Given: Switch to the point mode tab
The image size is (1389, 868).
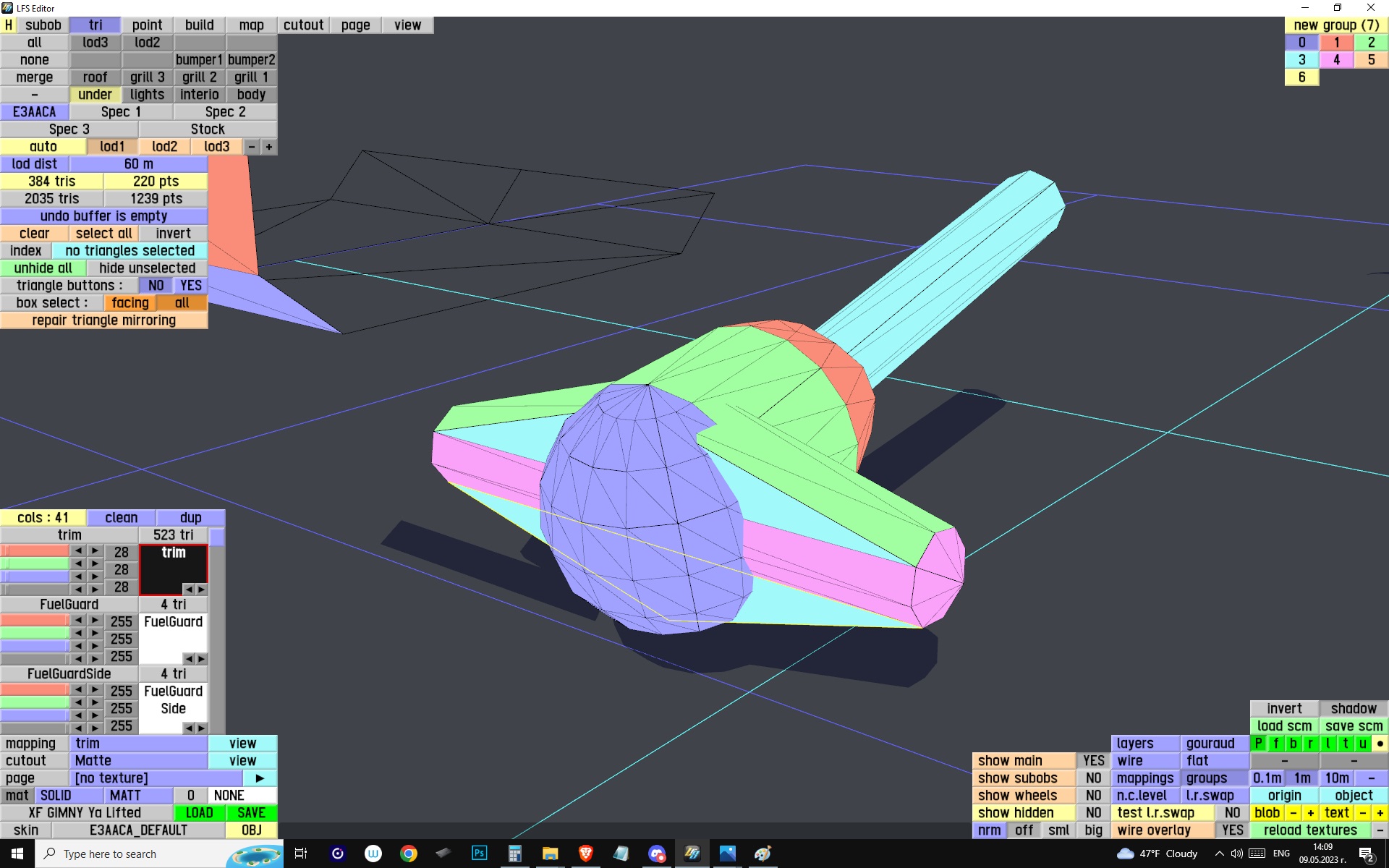Looking at the screenshot, I should point(147,25).
